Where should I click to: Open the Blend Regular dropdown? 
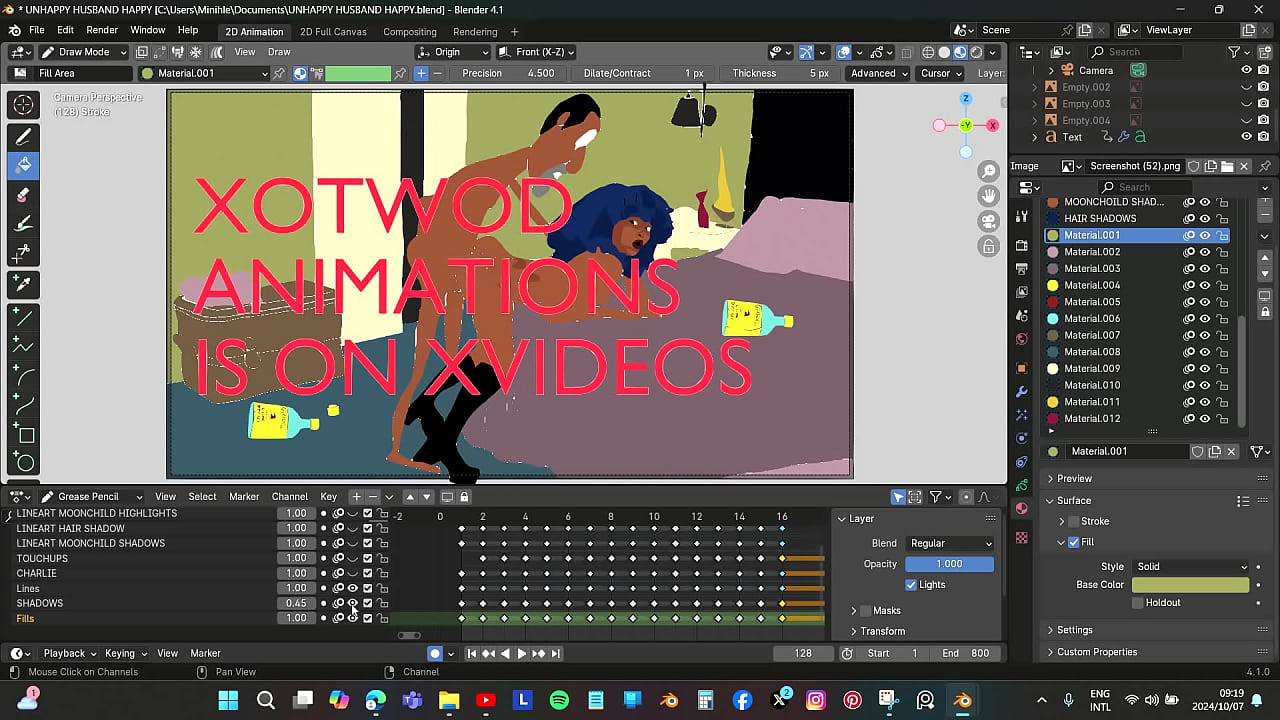point(950,543)
